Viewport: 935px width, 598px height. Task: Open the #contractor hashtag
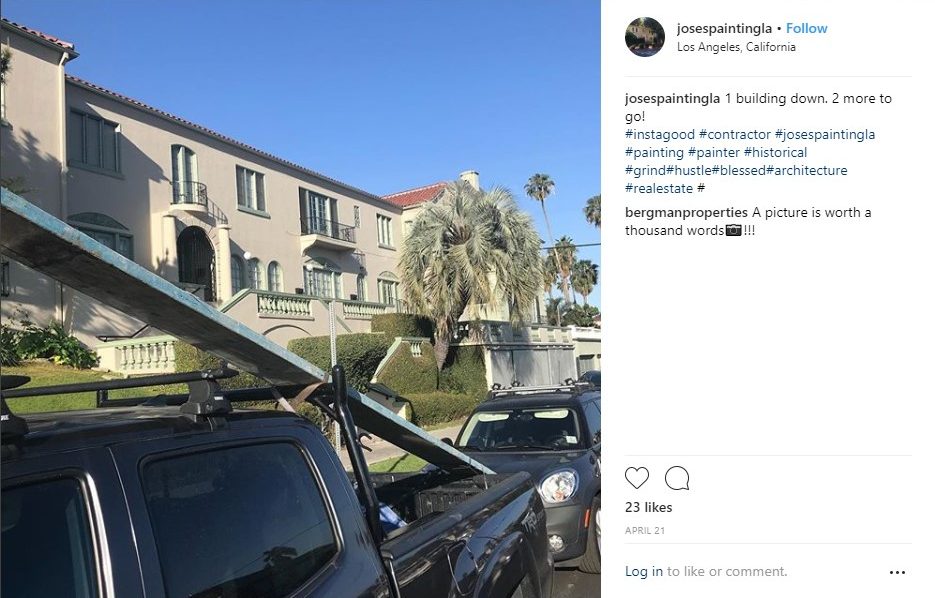pos(735,135)
